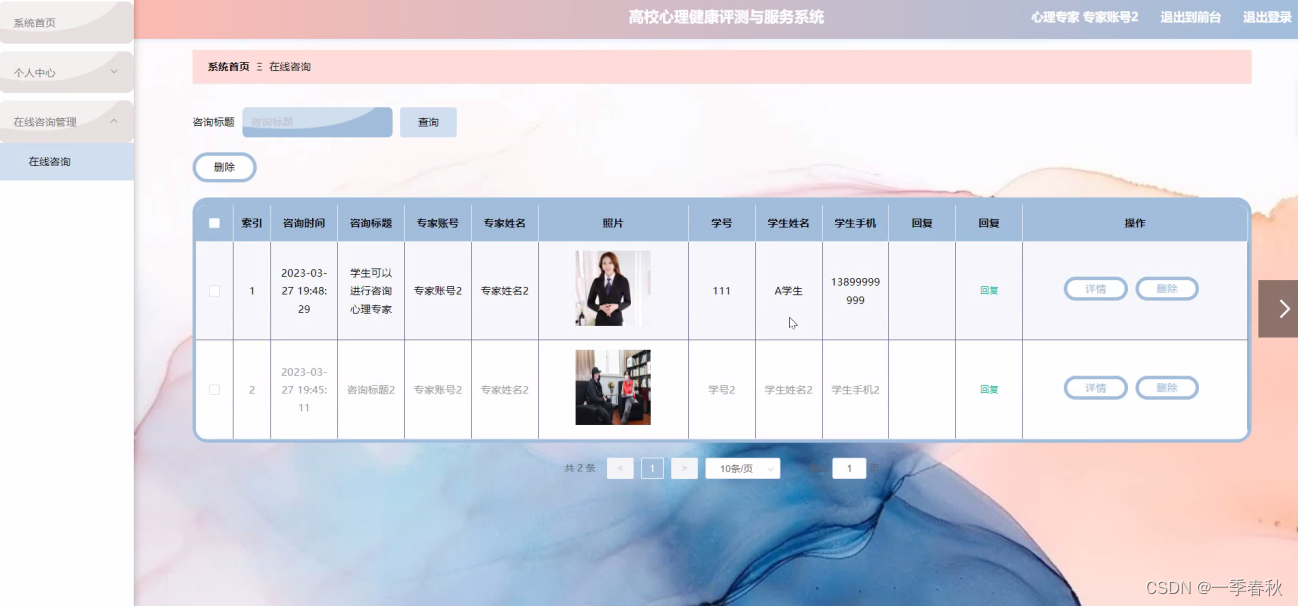
Task: Click the 咨询标题 column header
Action: pyautogui.click(x=371, y=223)
